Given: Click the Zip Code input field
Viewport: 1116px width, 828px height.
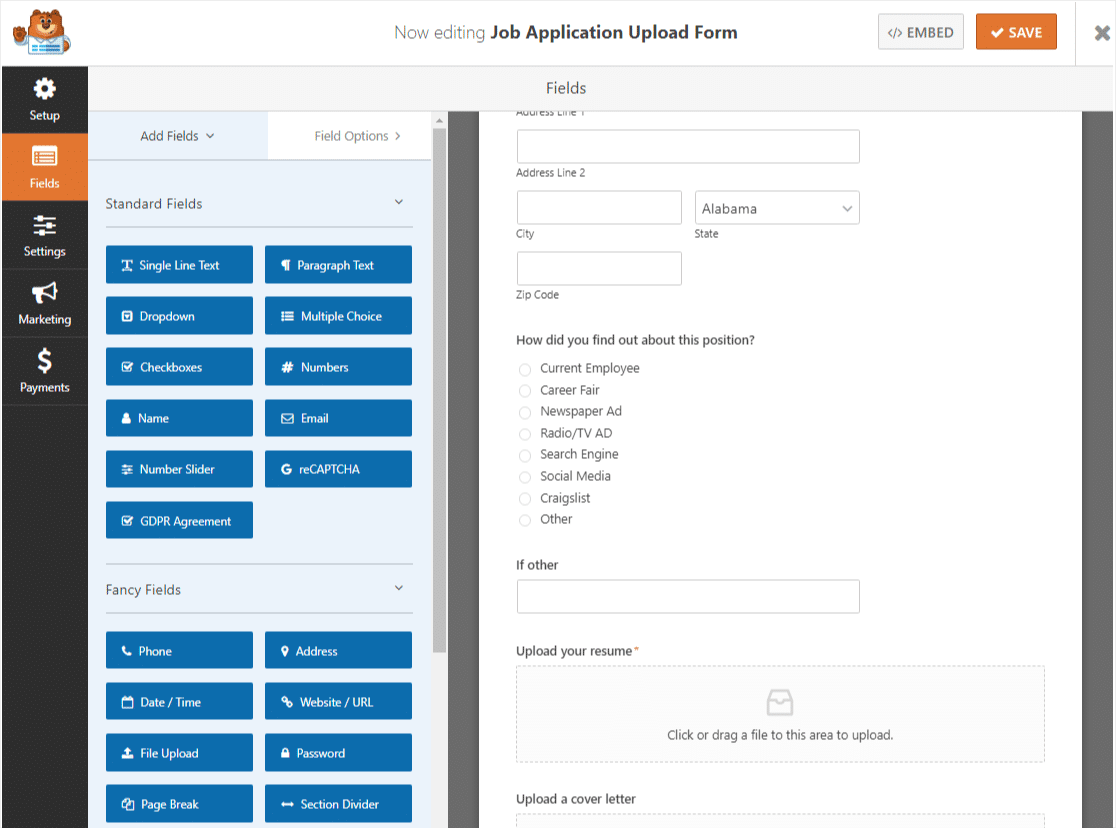Looking at the screenshot, I should click(599, 268).
